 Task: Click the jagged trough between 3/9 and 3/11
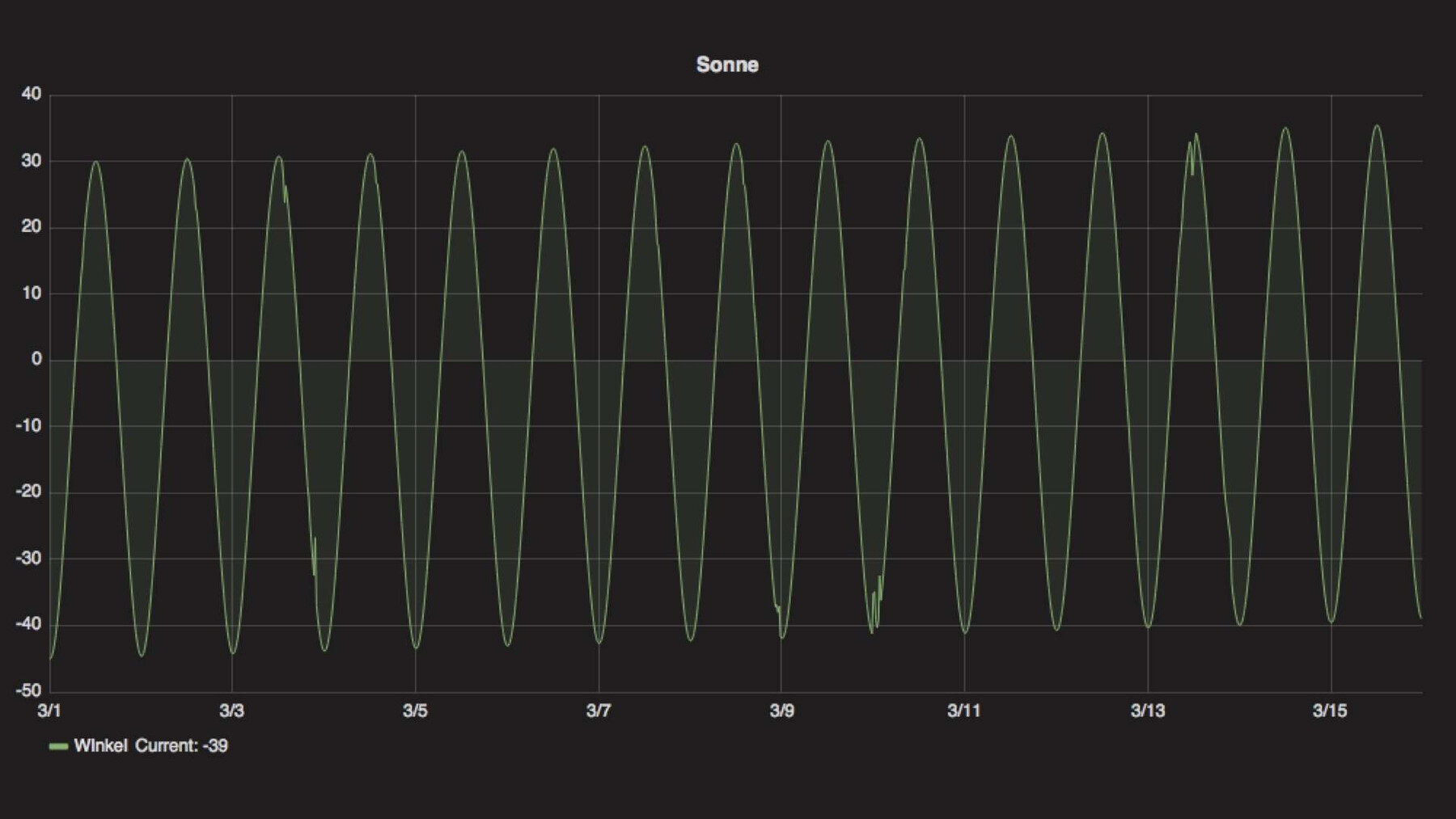point(876,606)
